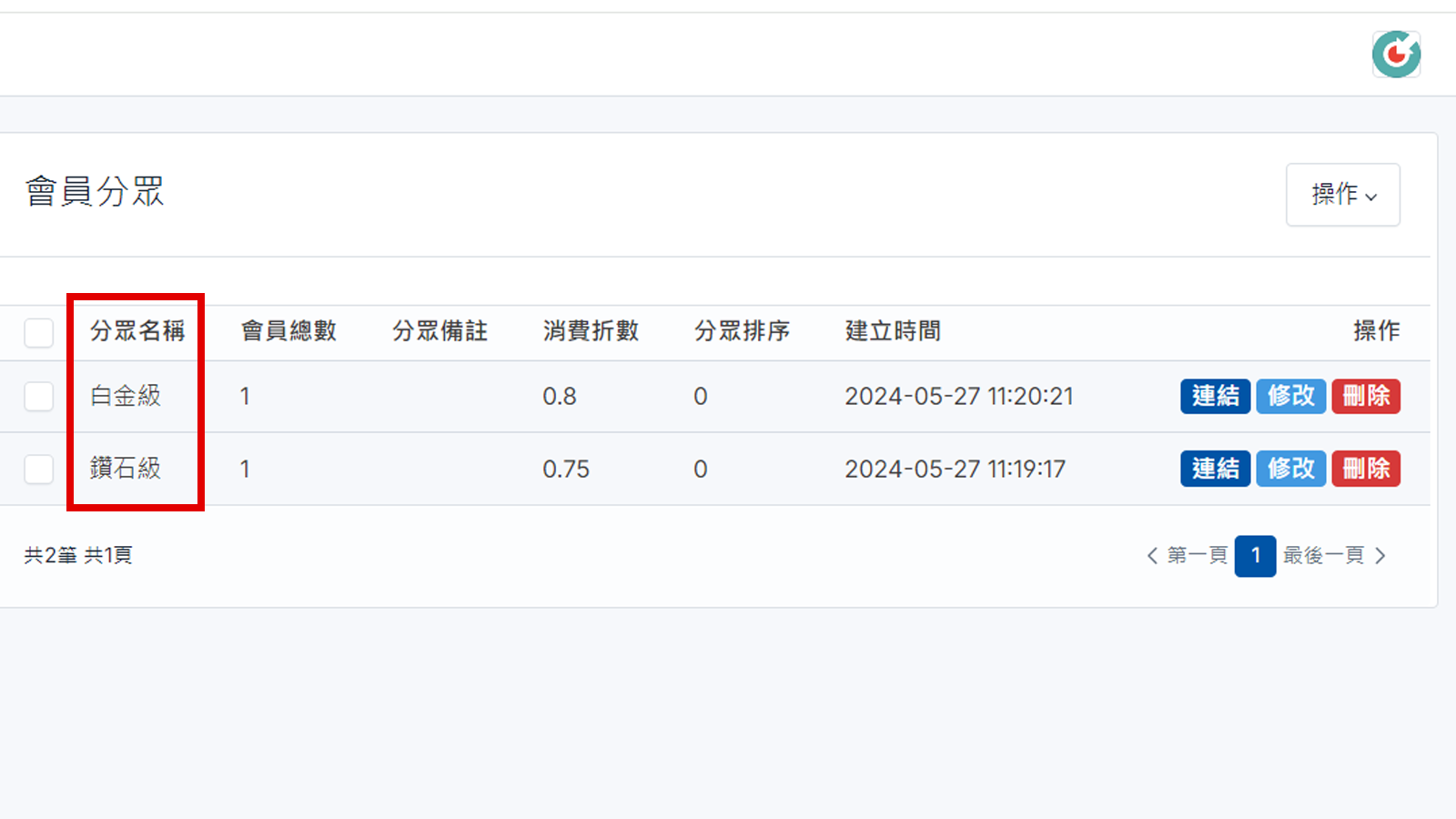Viewport: 1456px width, 819px height.
Task: Go to 最後一頁 pagination link
Action: [x=1324, y=555]
